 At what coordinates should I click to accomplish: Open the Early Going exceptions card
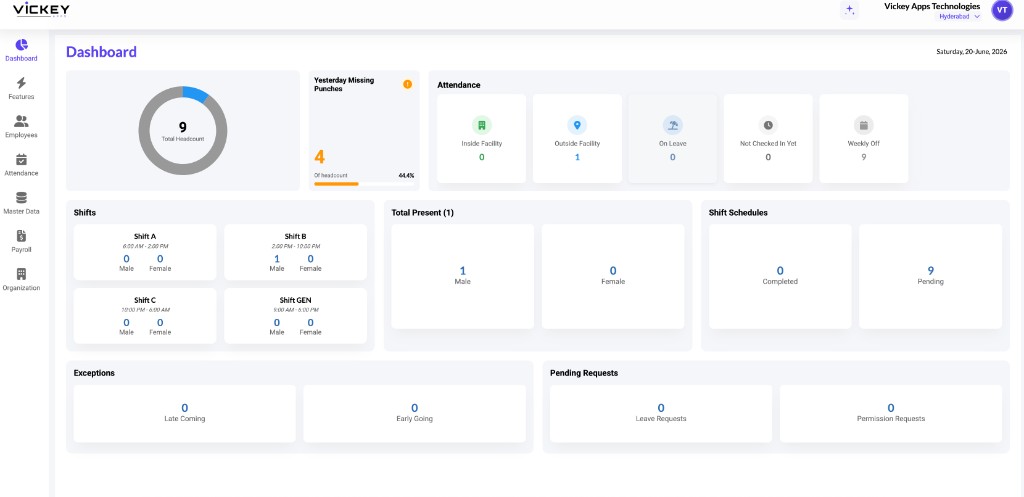(415, 413)
